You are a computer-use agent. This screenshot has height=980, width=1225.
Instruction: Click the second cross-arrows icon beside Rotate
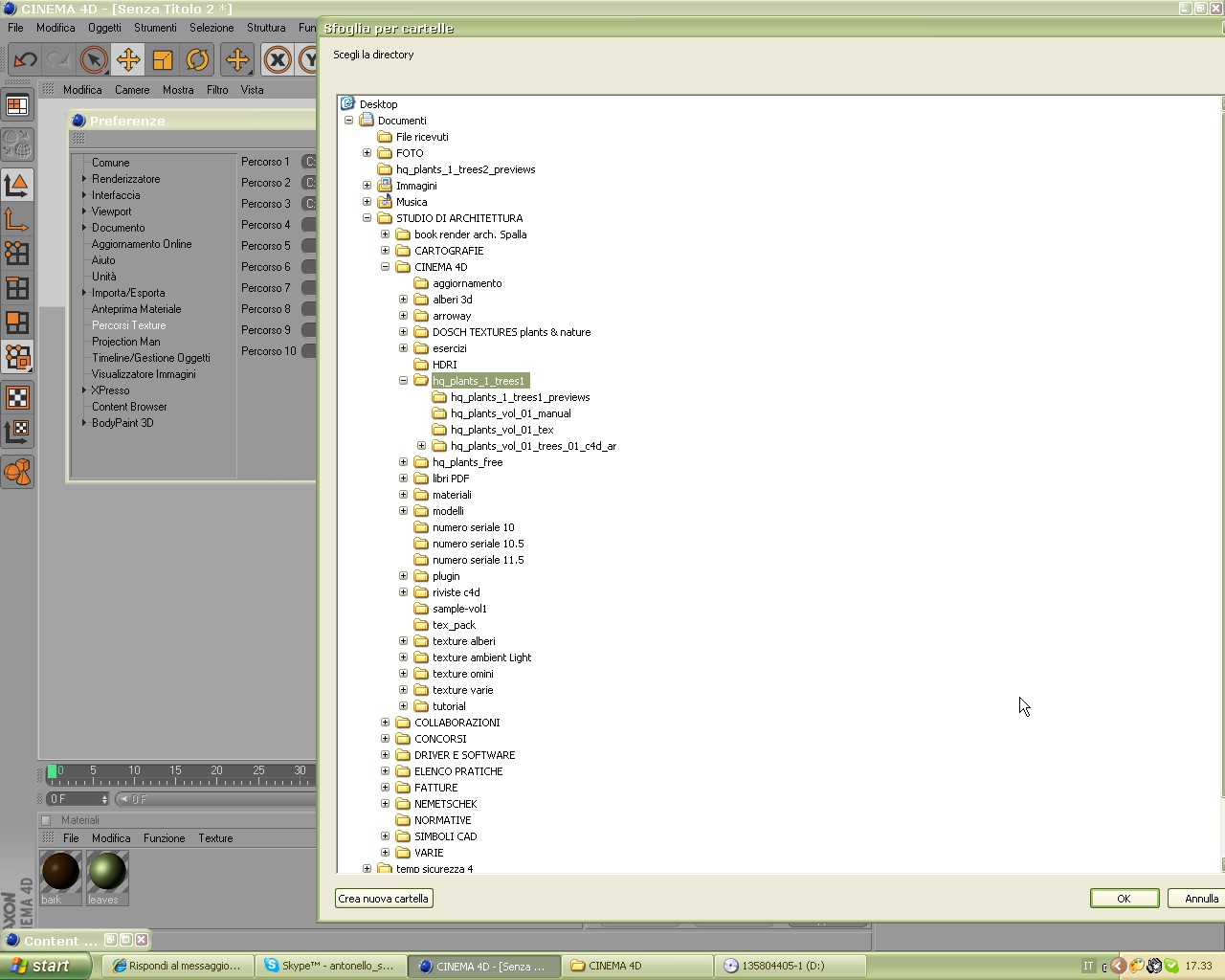coord(237,60)
